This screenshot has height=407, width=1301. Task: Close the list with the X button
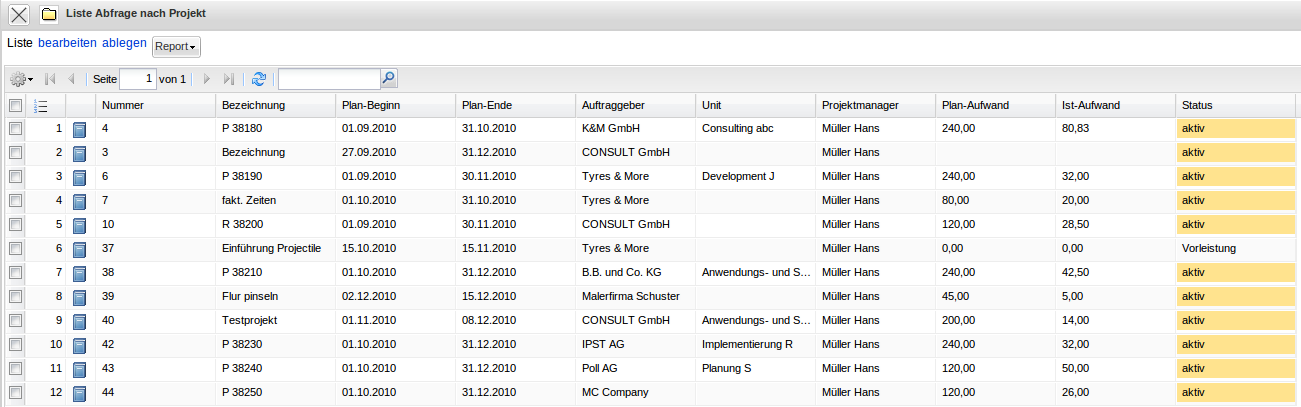18,15
